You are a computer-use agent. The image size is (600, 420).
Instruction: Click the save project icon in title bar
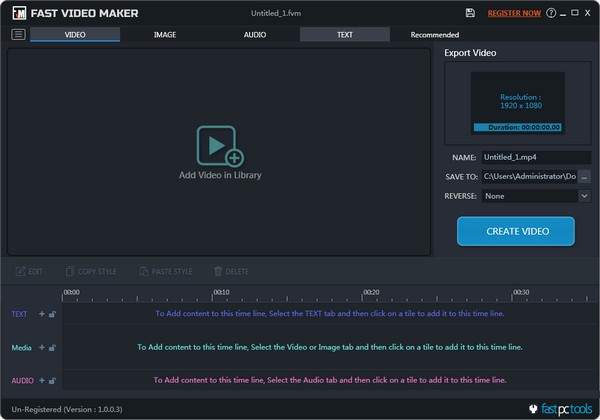pos(470,13)
